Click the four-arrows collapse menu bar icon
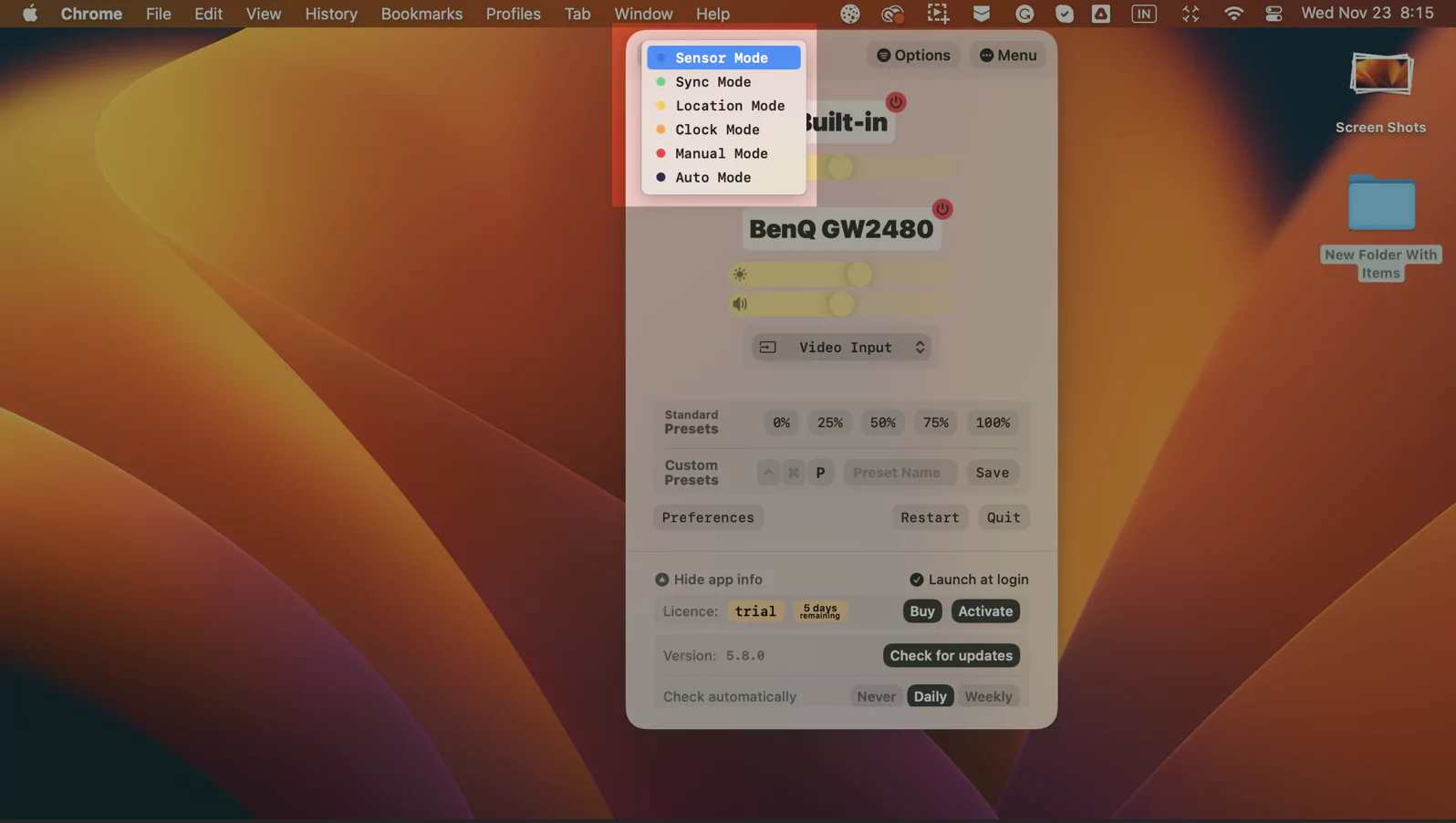 coord(1191,14)
